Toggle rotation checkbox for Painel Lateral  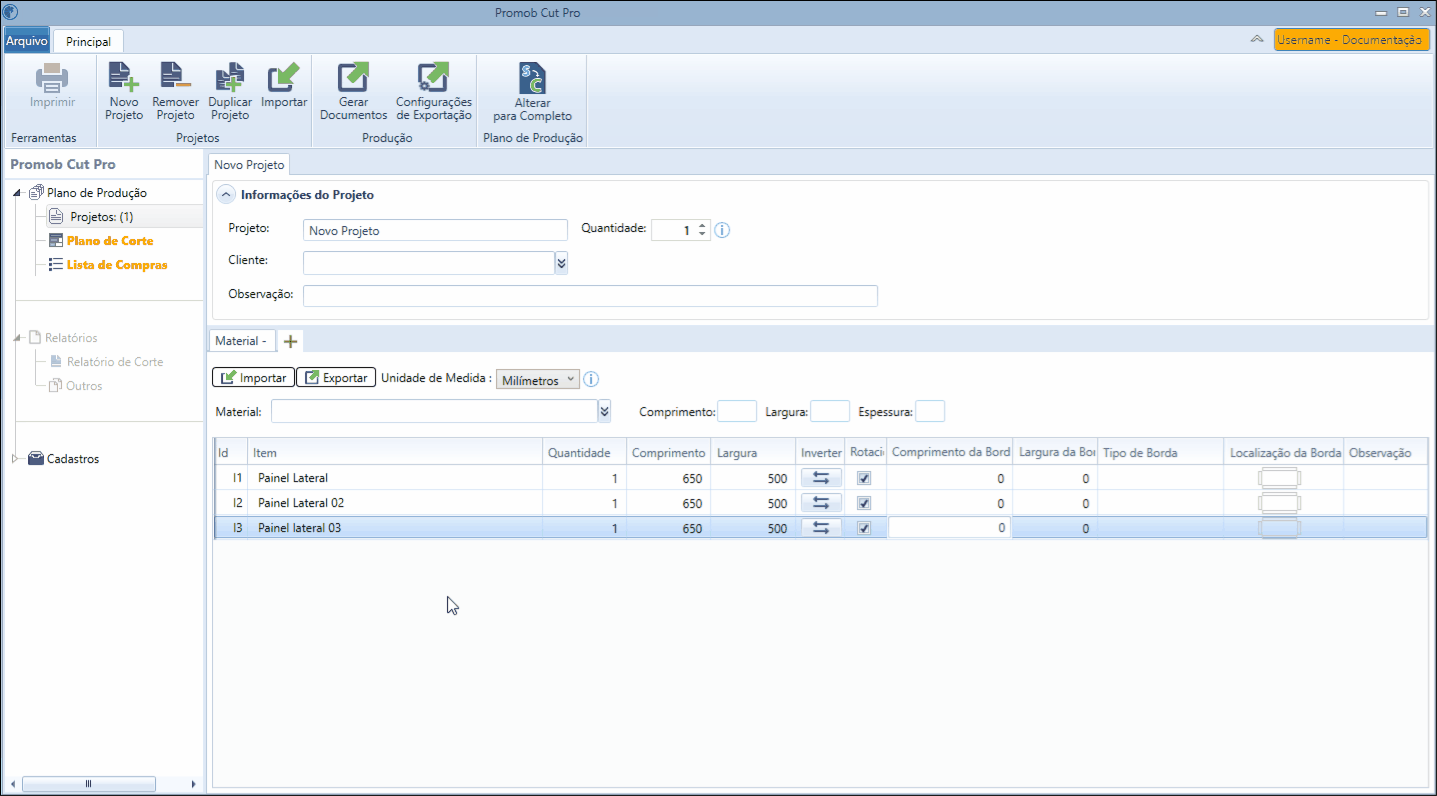(864, 478)
